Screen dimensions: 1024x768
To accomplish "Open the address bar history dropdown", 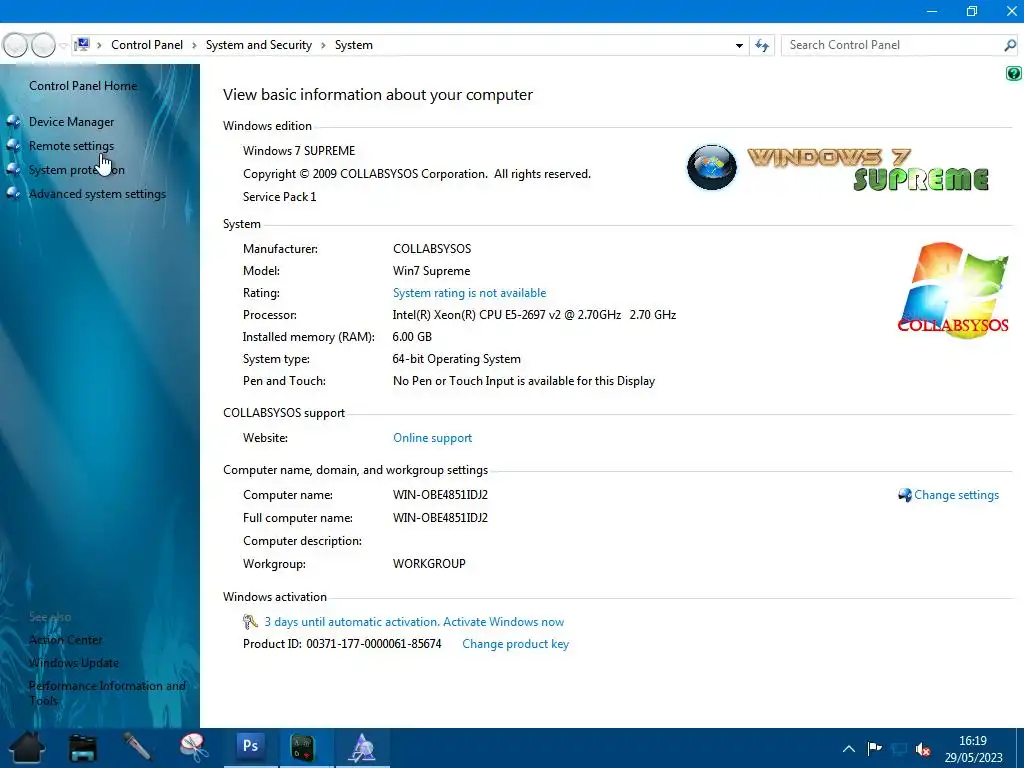I will [x=739, y=46].
